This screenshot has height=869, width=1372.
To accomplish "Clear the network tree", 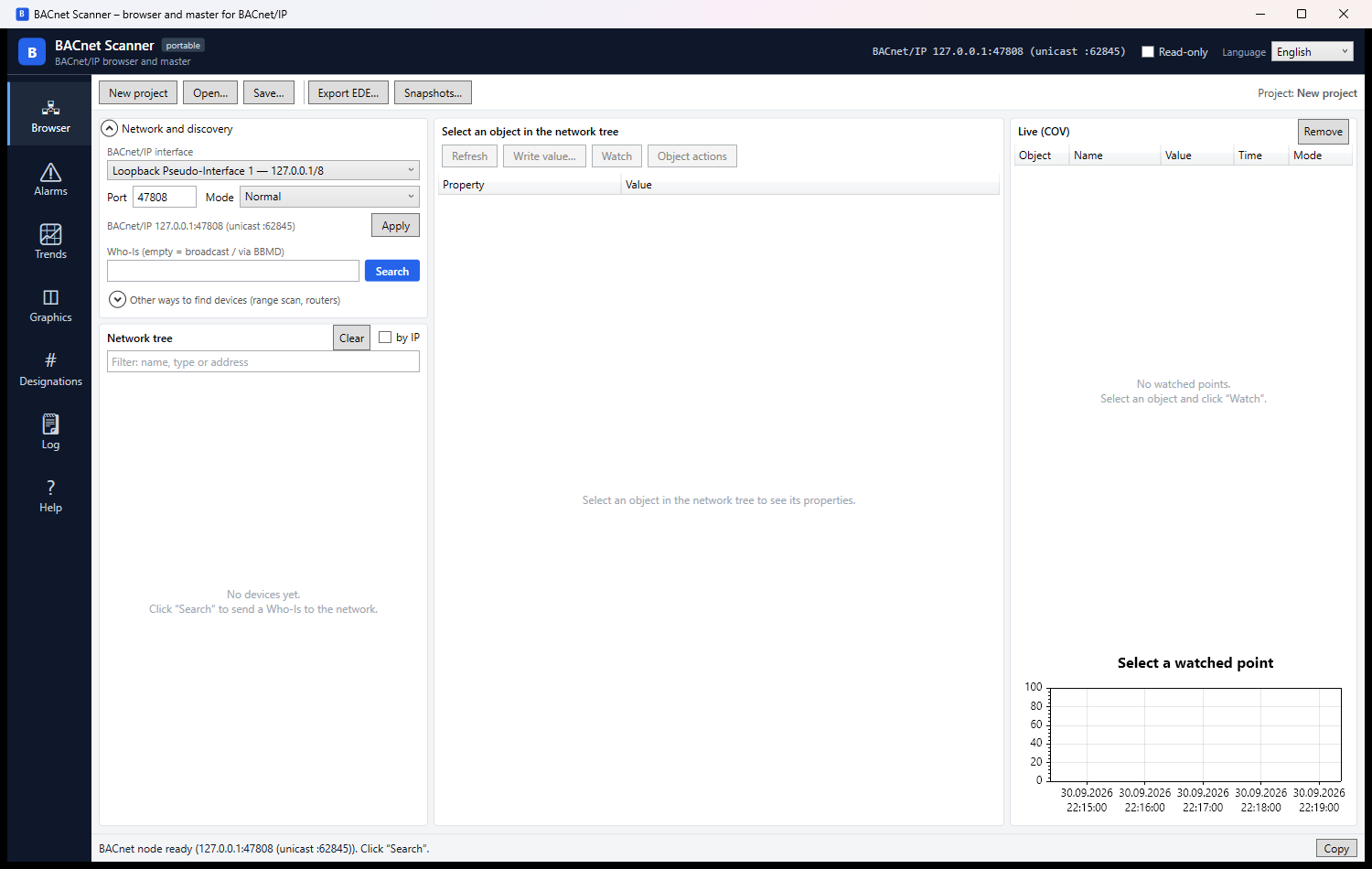I will [x=352, y=338].
